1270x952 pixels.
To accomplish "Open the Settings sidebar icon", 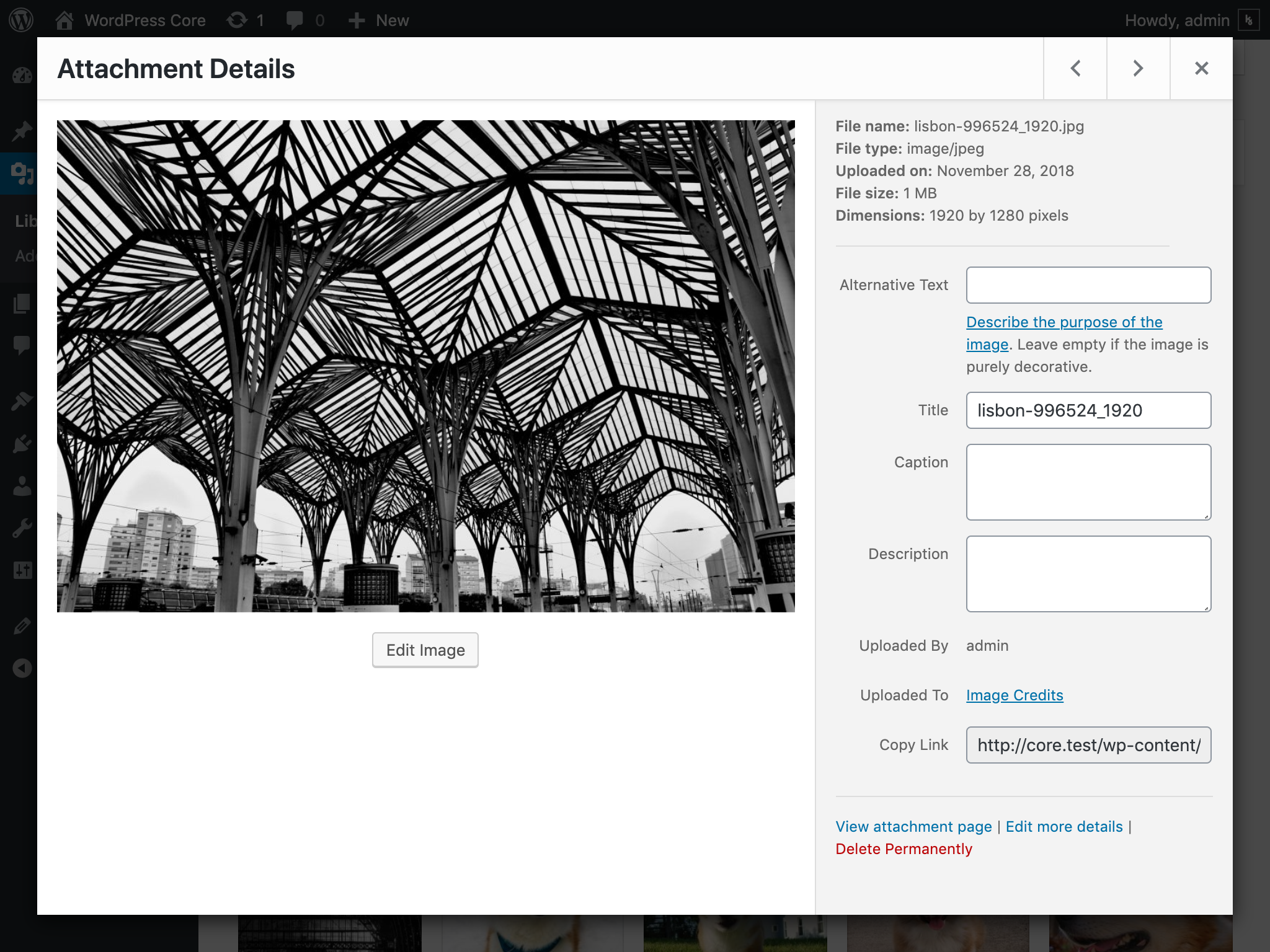I will [22, 570].
